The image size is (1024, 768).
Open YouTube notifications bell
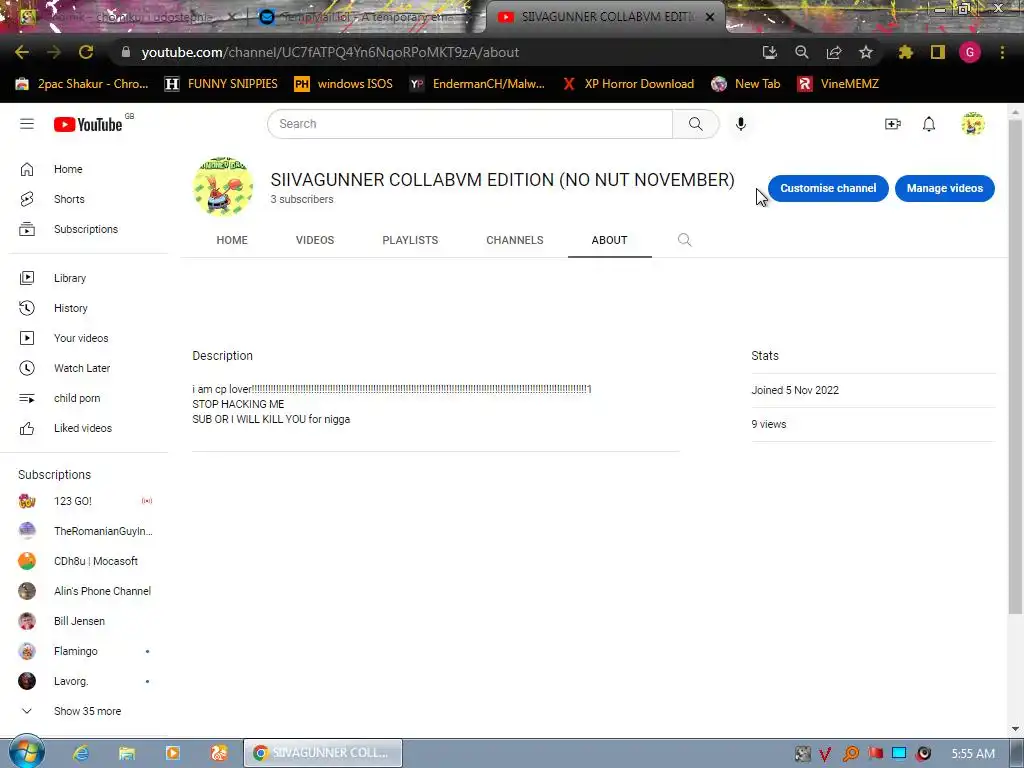pos(929,123)
